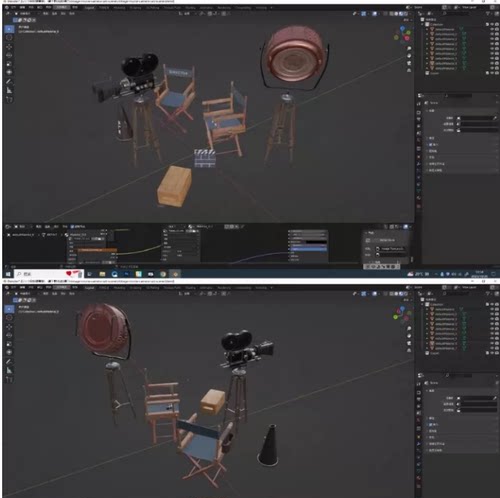This screenshot has width=500, height=498.
Task: Select the Scale tool in top Blender window
Action: [9, 64]
